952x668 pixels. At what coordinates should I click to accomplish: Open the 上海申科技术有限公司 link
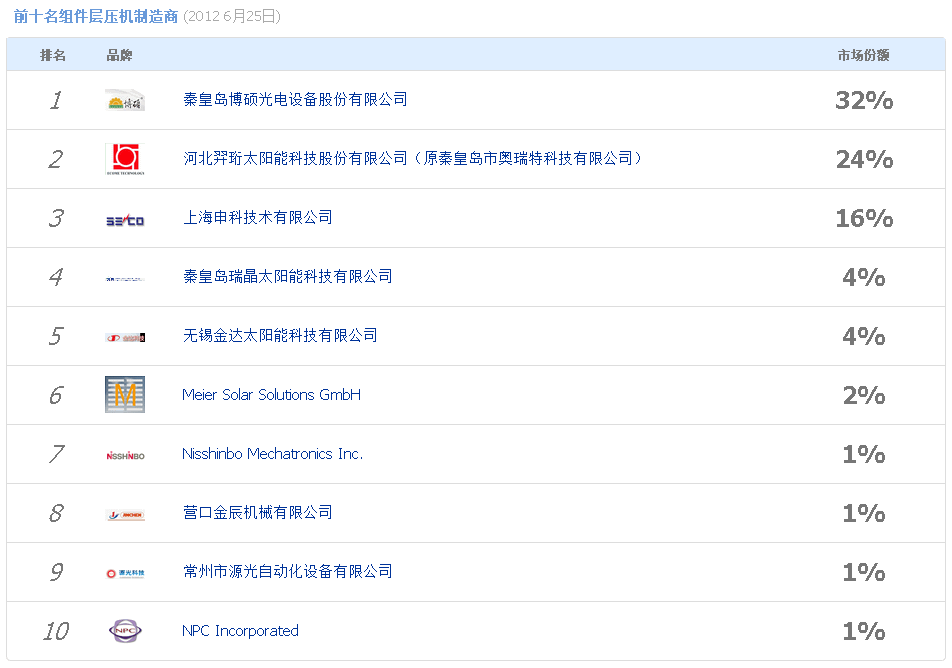(x=257, y=218)
